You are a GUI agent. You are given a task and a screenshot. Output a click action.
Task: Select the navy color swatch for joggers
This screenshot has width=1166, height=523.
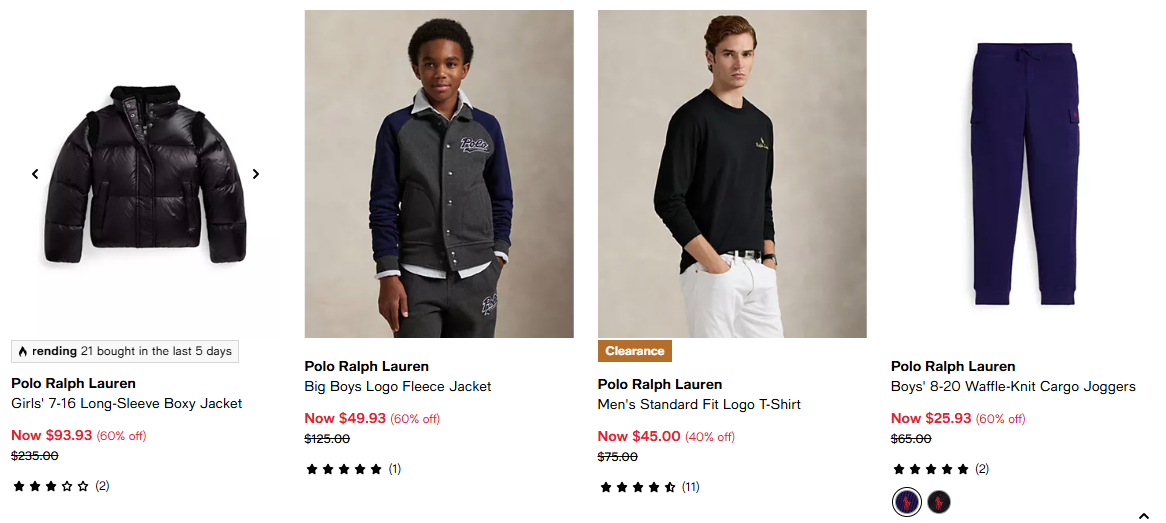coord(906,502)
